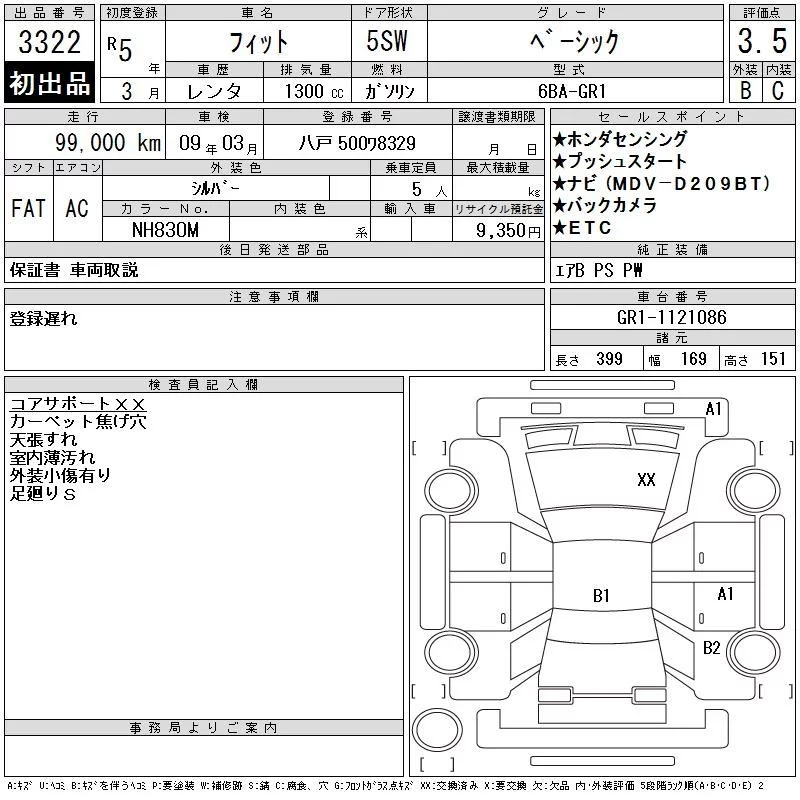Click the 登録遅れ caution note
This screenshot has height=800, width=800.
pos(43,319)
